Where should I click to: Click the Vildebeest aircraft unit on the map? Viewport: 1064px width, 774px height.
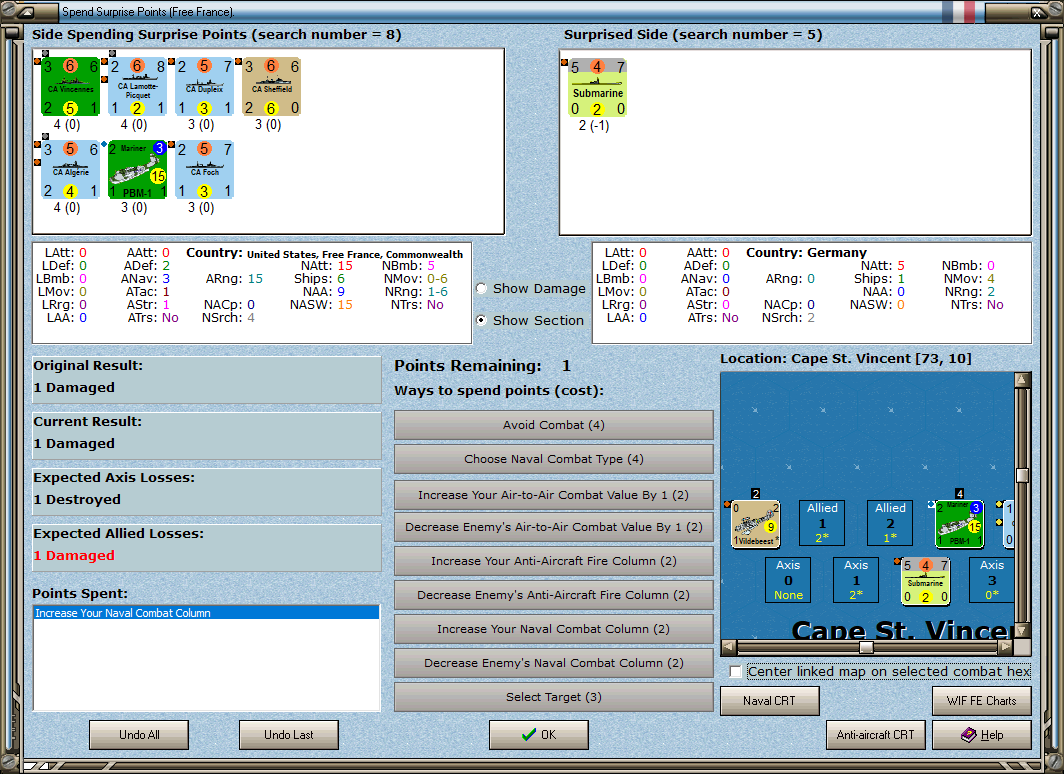756,524
